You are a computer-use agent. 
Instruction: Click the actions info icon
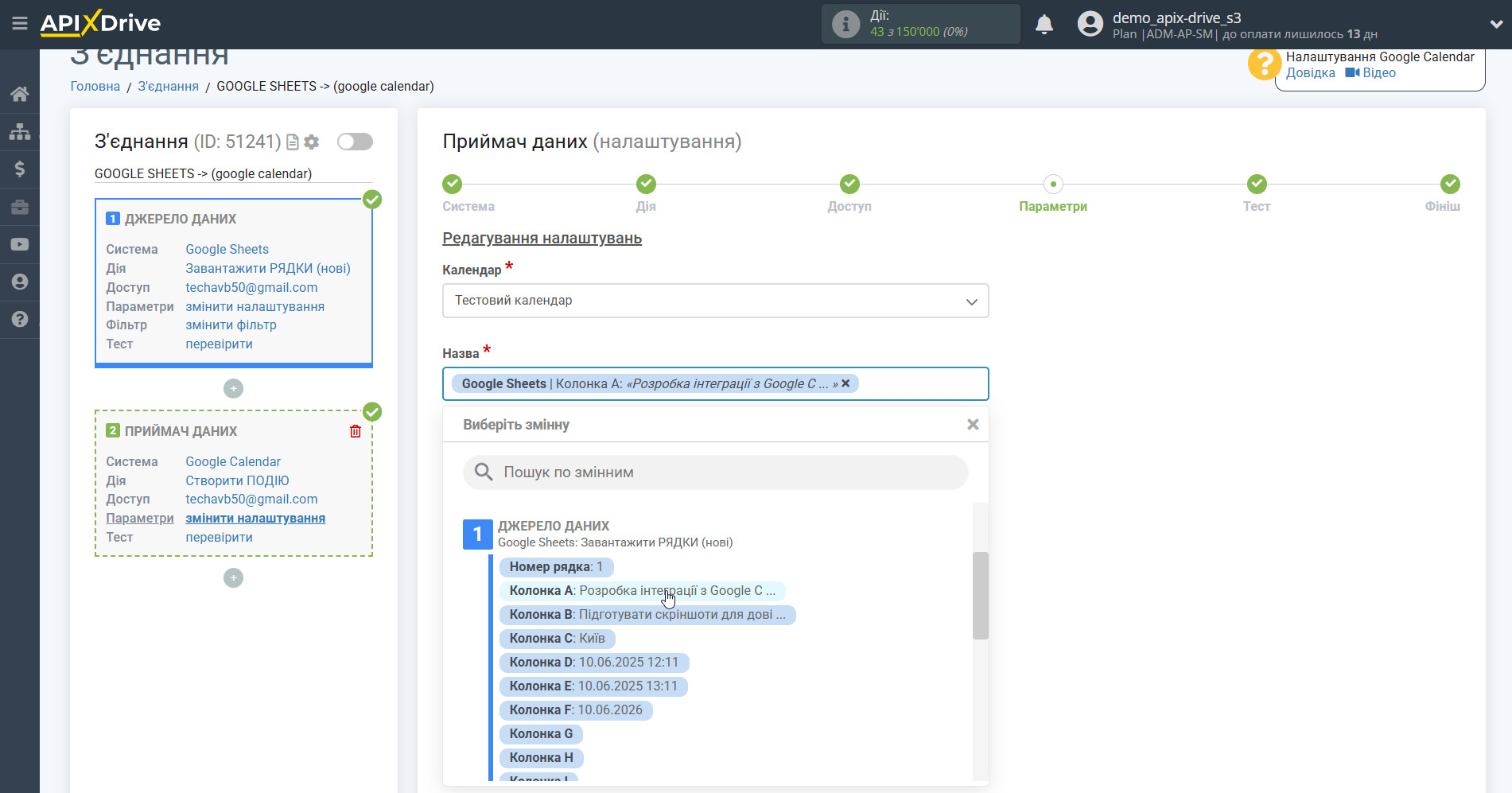(x=845, y=24)
